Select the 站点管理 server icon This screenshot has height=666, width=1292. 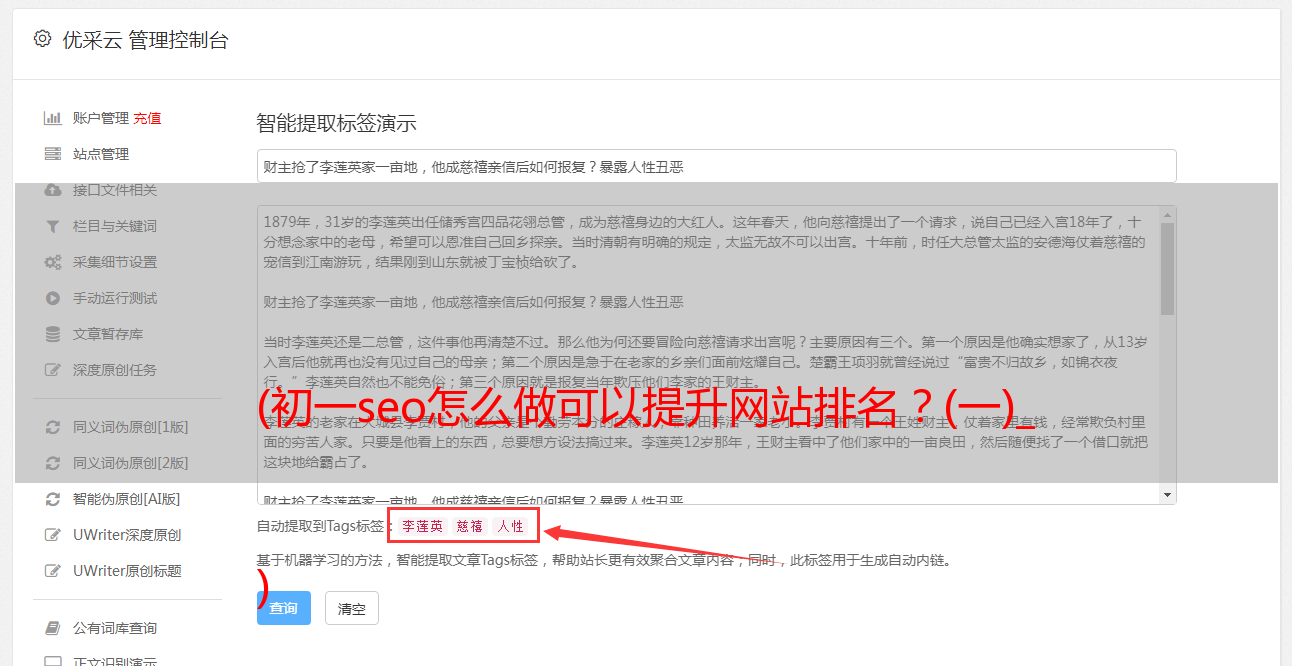pos(53,154)
